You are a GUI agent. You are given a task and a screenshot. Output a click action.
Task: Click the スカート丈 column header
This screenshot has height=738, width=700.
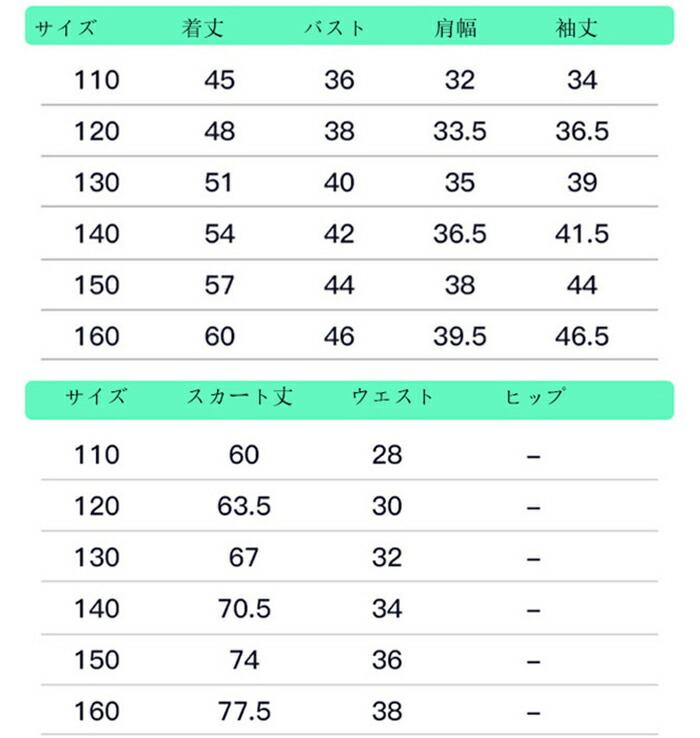pos(240,396)
